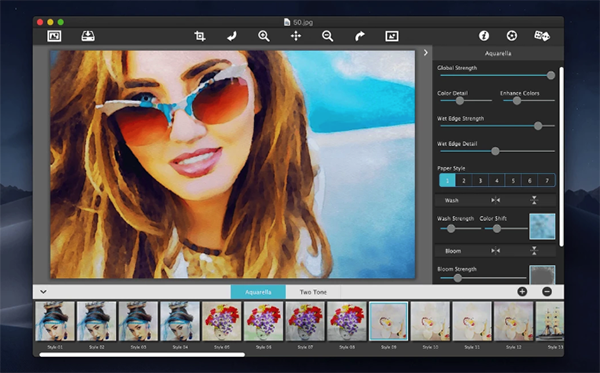Flip the Bloom texture vertically
The height and width of the screenshot is (373, 600).
[x=534, y=251]
